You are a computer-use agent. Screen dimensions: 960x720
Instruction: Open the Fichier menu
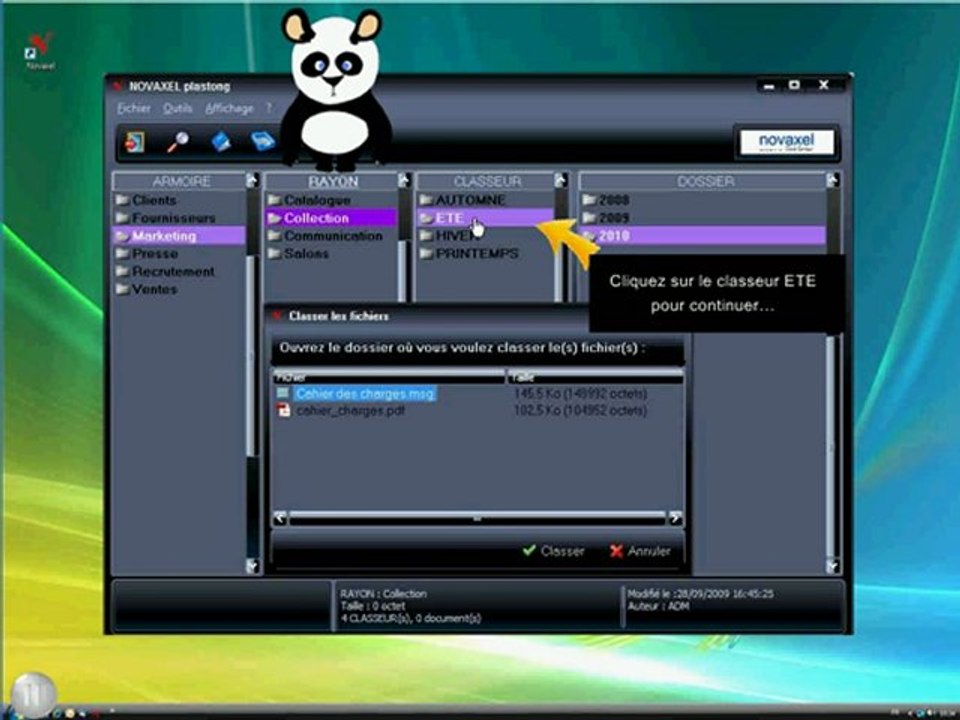133,108
